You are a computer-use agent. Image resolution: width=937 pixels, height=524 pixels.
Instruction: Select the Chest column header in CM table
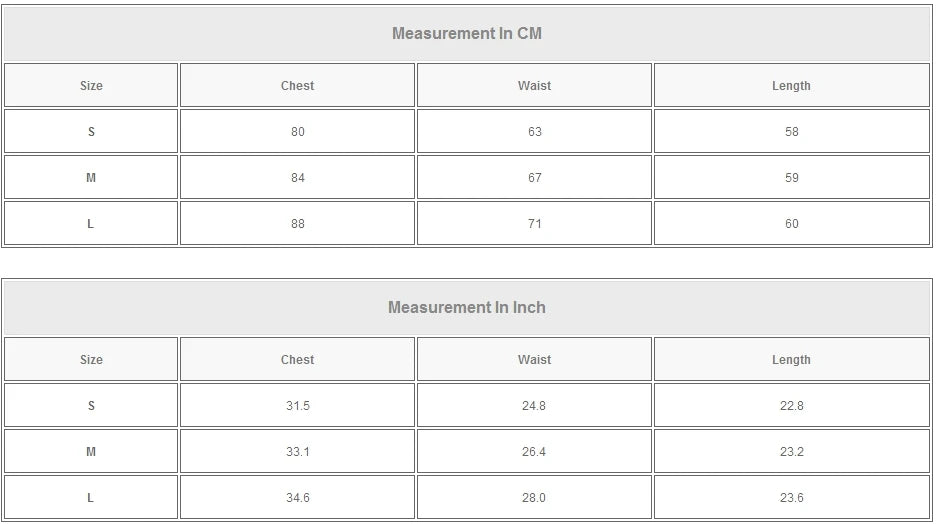tap(297, 86)
